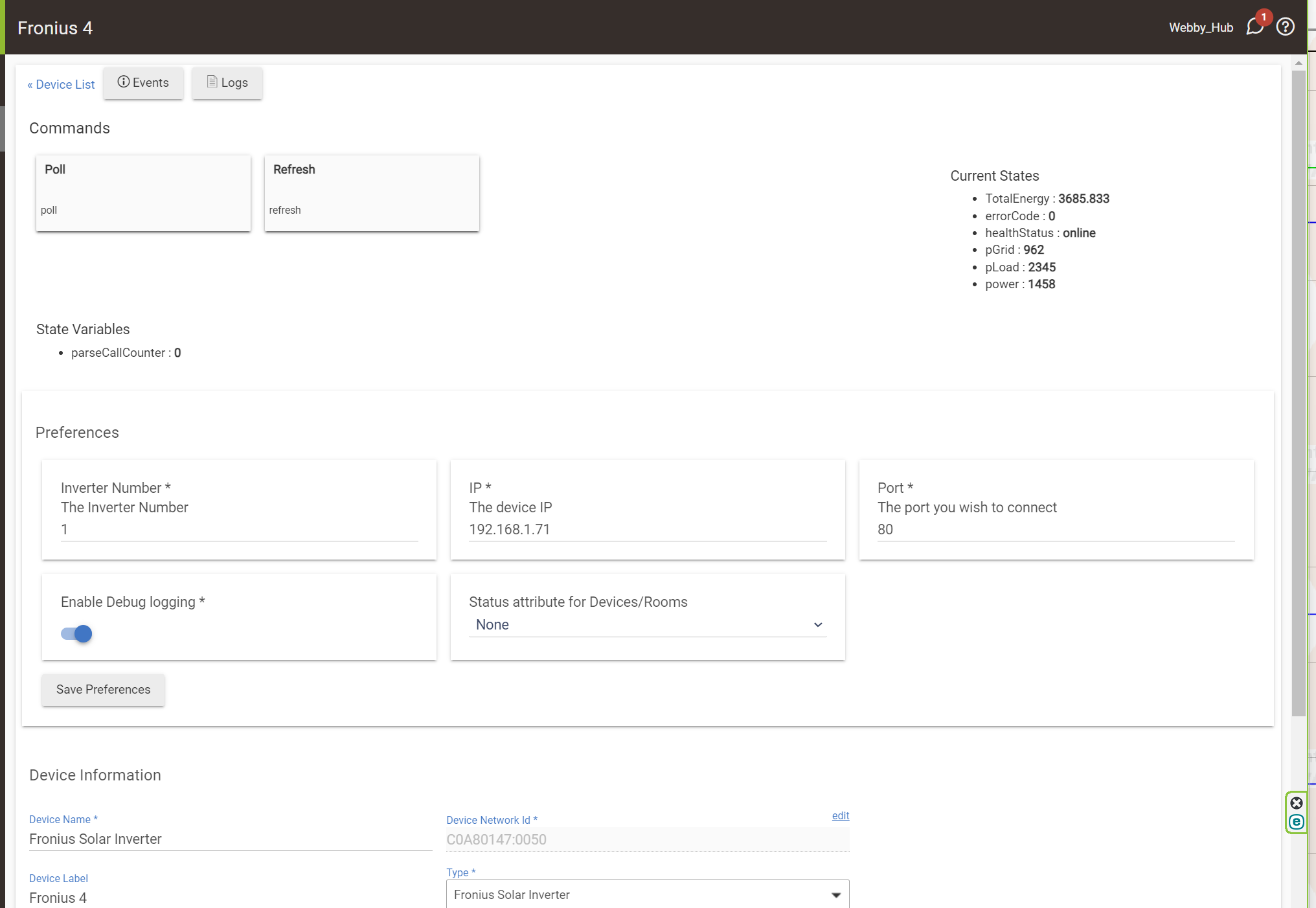1316x908 pixels.
Task: Open the notifications chat bubble icon
Action: [1254, 27]
